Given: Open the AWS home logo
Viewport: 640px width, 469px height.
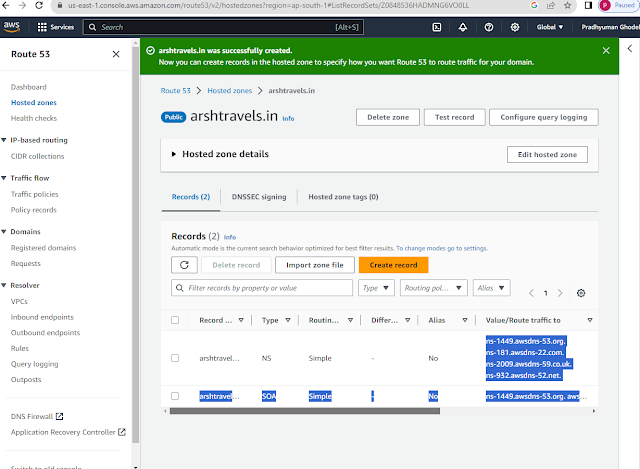Looking at the screenshot, I should point(11,27).
